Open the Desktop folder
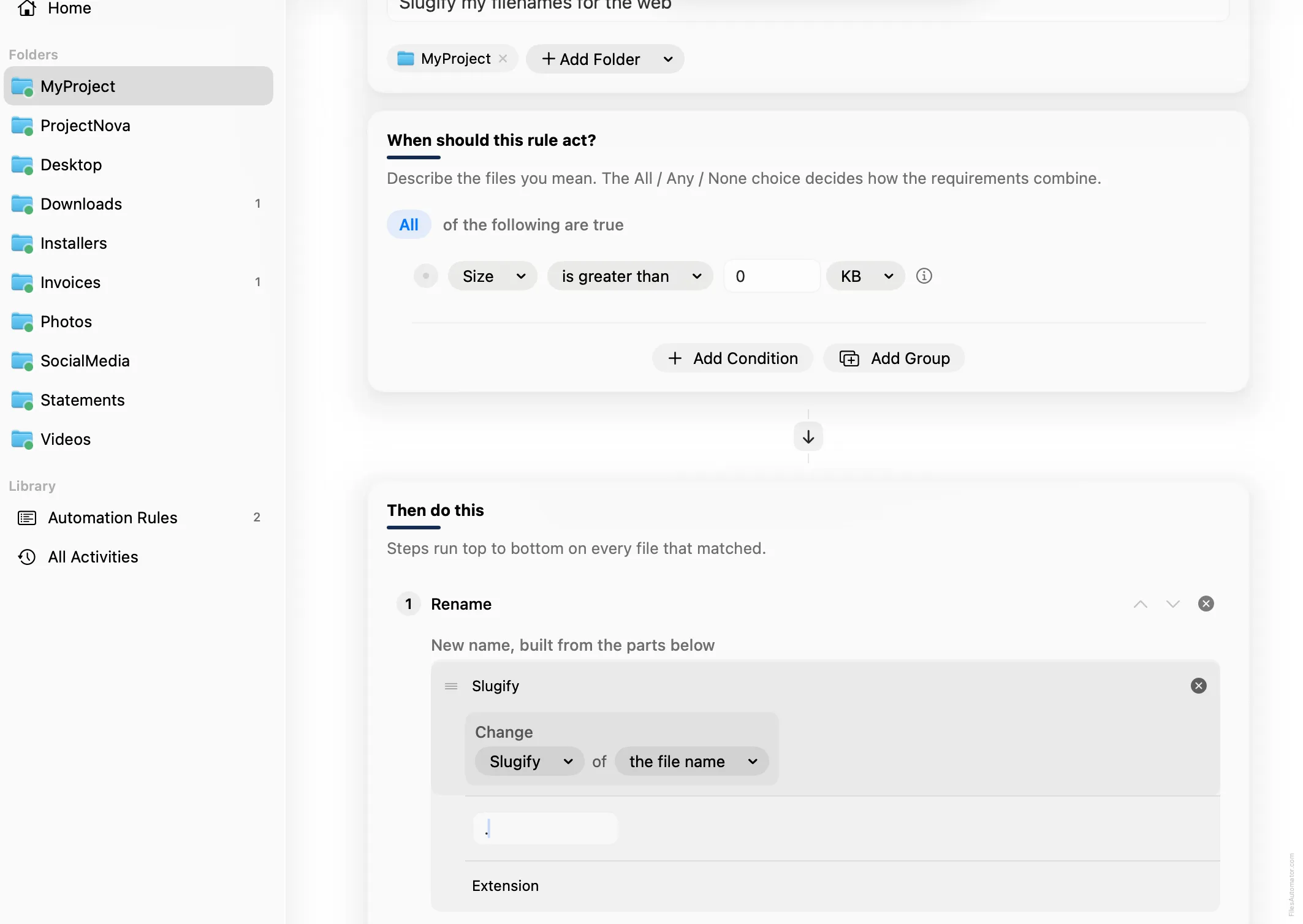This screenshot has width=1303, height=924. pyautogui.click(x=139, y=164)
